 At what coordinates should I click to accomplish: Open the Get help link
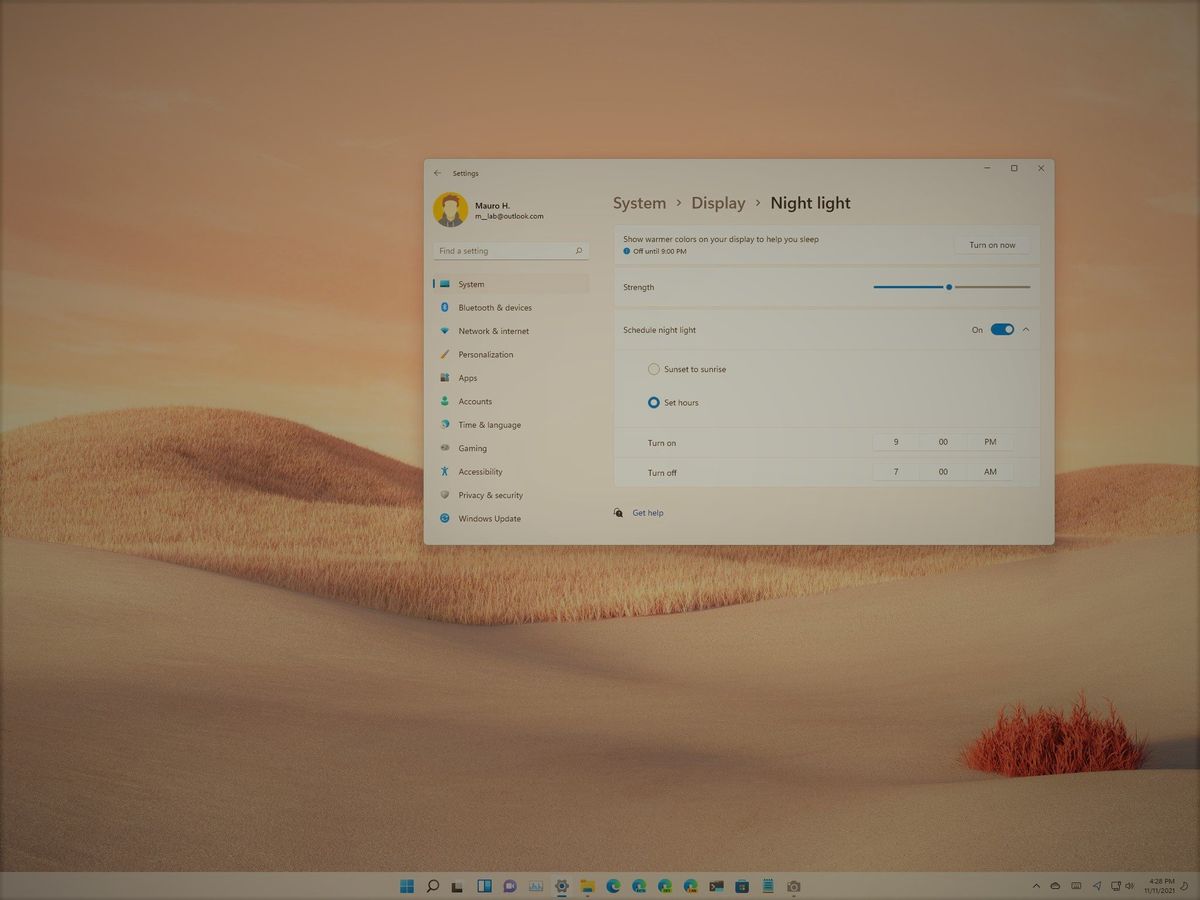click(x=648, y=513)
